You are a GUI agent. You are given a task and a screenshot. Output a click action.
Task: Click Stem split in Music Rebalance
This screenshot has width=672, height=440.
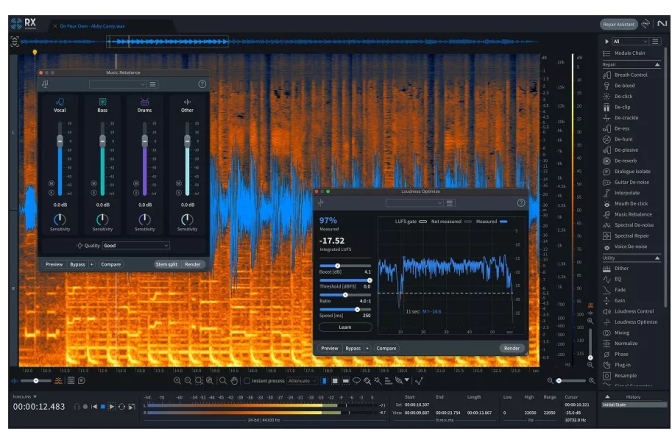coord(166,264)
